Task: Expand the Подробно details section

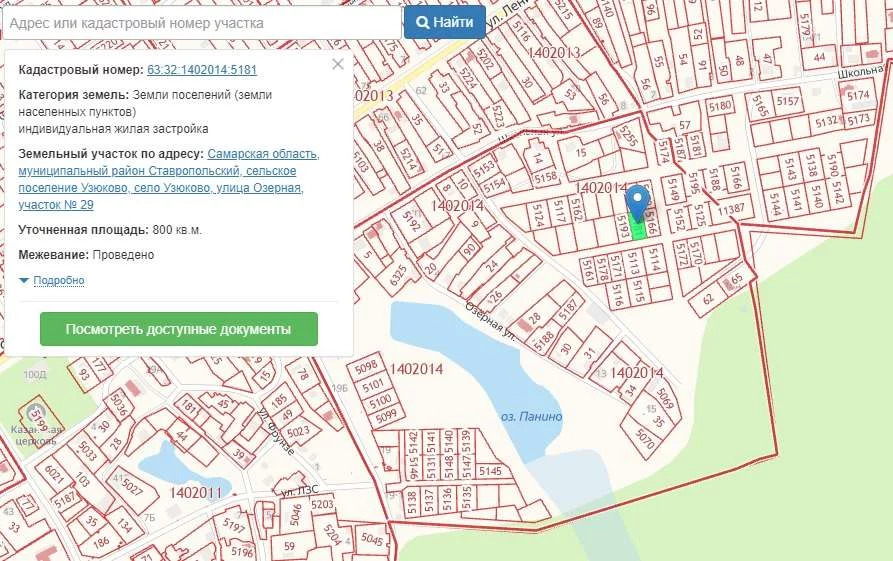Action: point(58,281)
